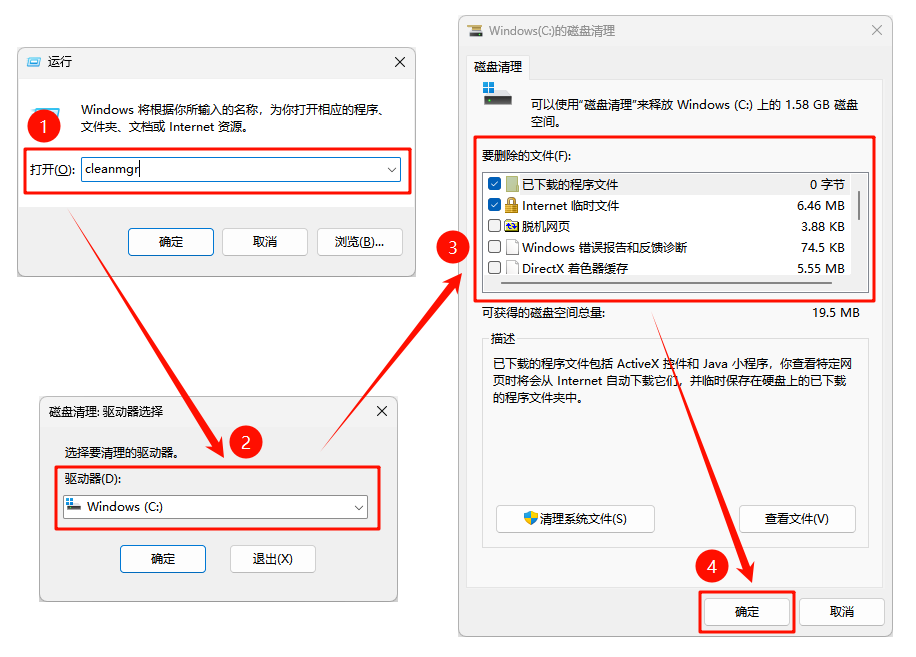This screenshot has height=657, width=916.
Task: Click the shield icon on 清理系统文件 button
Action: (530, 519)
